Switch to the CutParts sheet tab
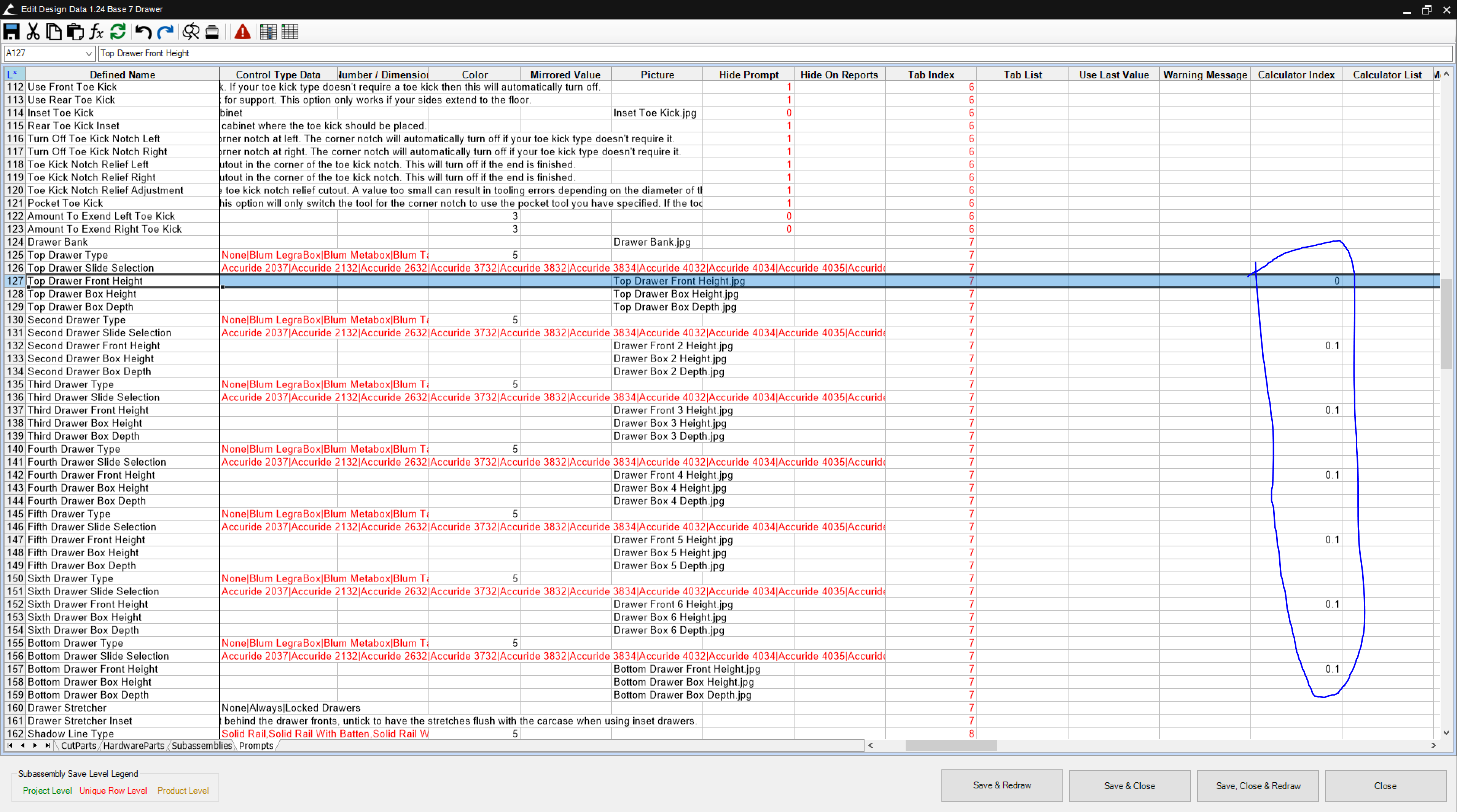This screenshot has width=1457, height=812. tap(78, 745)
